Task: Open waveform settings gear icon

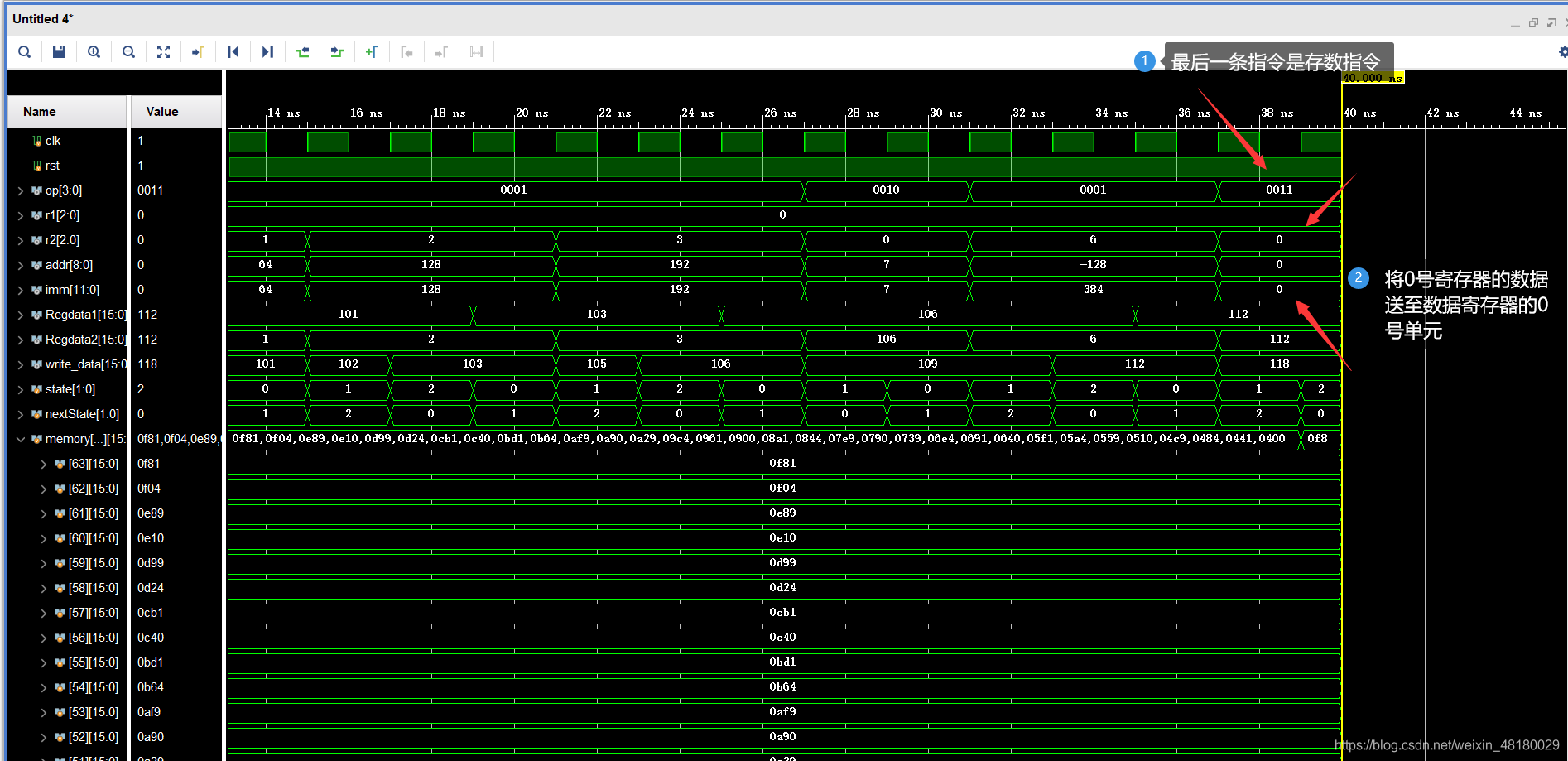Action: [1562, 52]
